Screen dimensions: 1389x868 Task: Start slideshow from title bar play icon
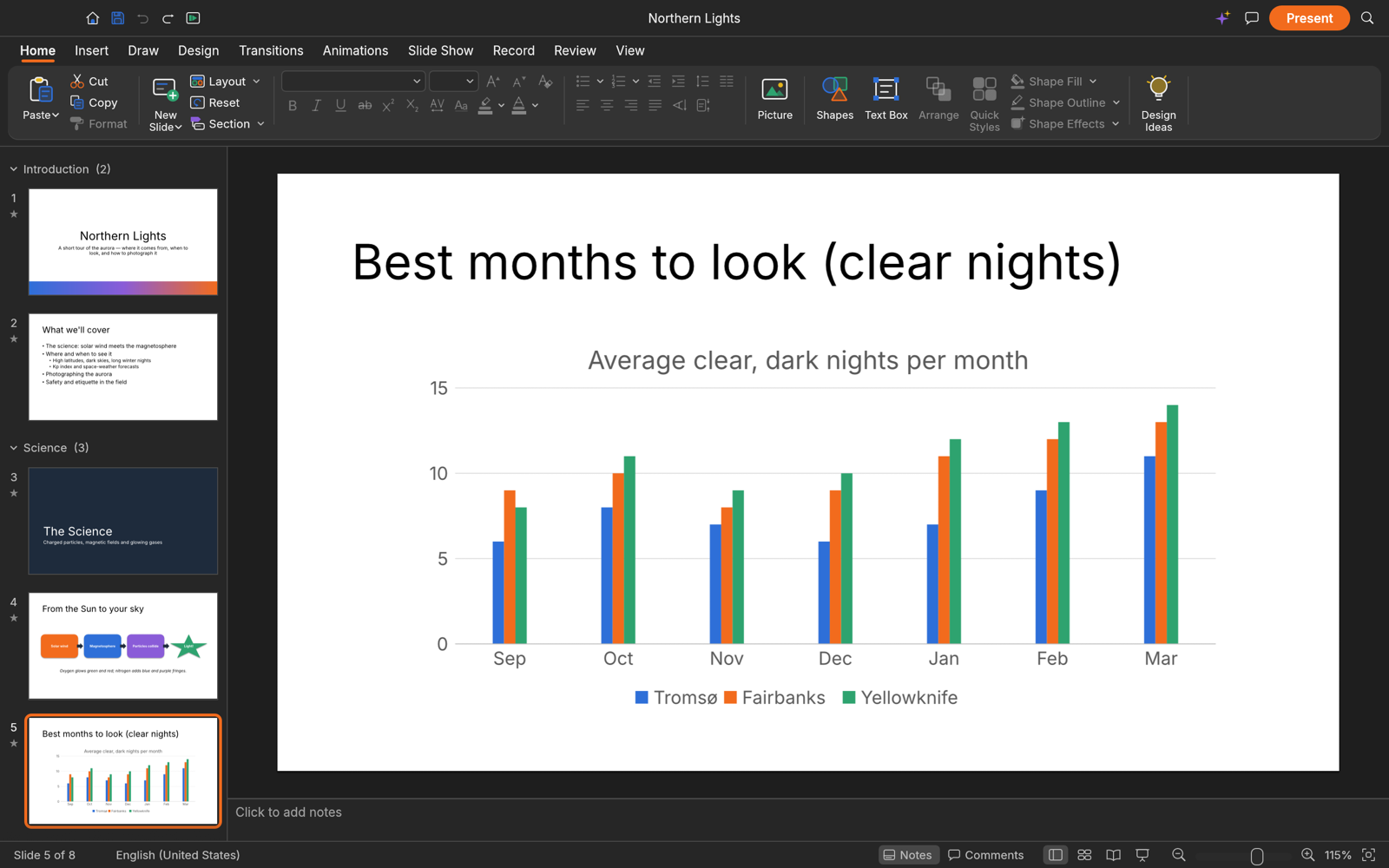click(194, 18)
